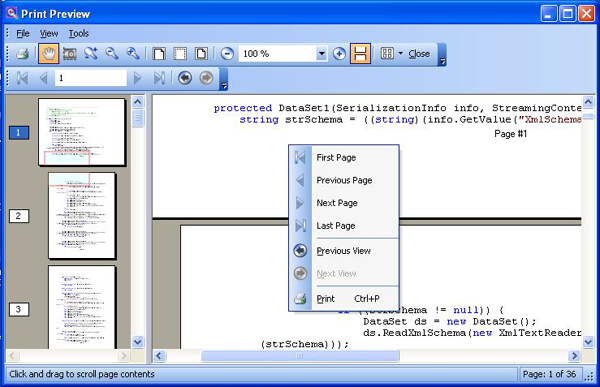Select the zoom out magnifier tool
This screenshot has height=387, width=600.
tap(112, 54)
